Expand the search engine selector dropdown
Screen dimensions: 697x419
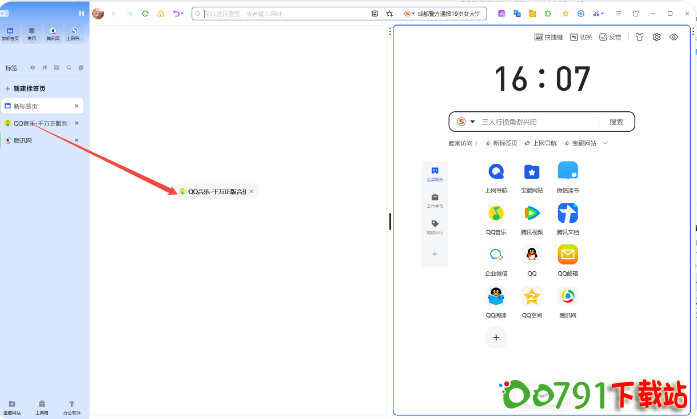click(473, 122)
